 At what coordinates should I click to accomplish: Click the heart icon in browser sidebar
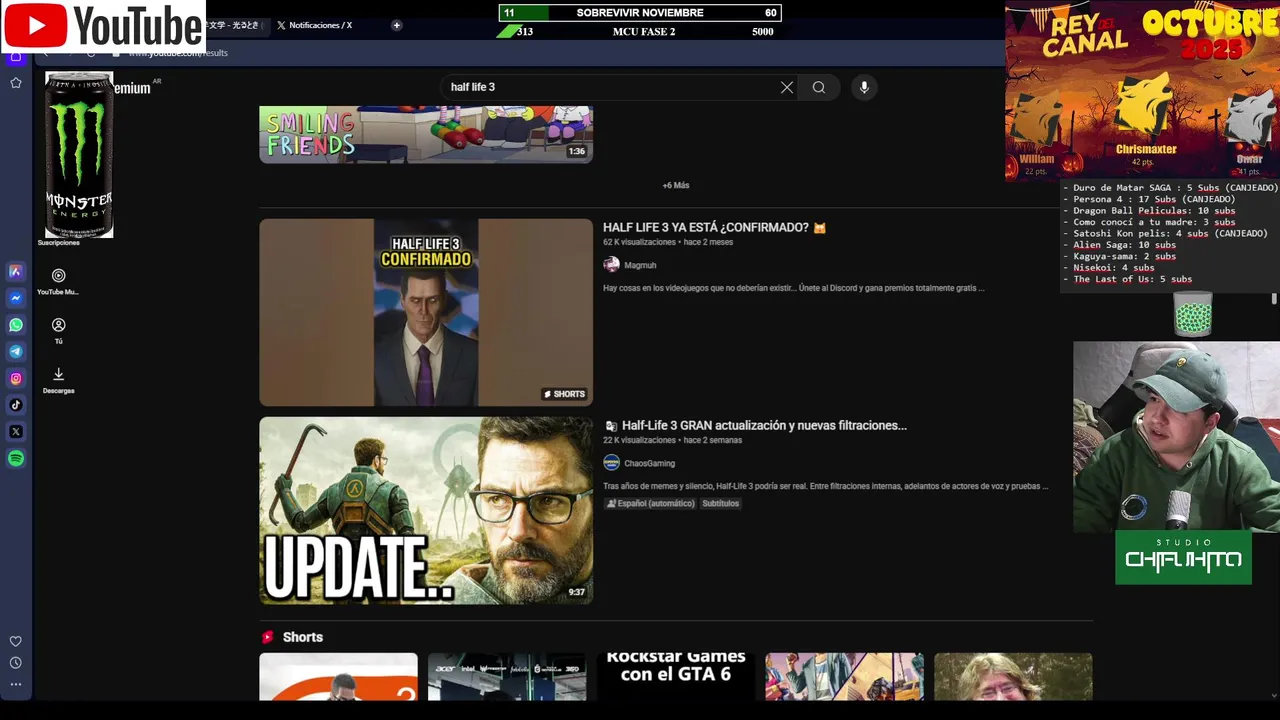click(x=16, y=642)
